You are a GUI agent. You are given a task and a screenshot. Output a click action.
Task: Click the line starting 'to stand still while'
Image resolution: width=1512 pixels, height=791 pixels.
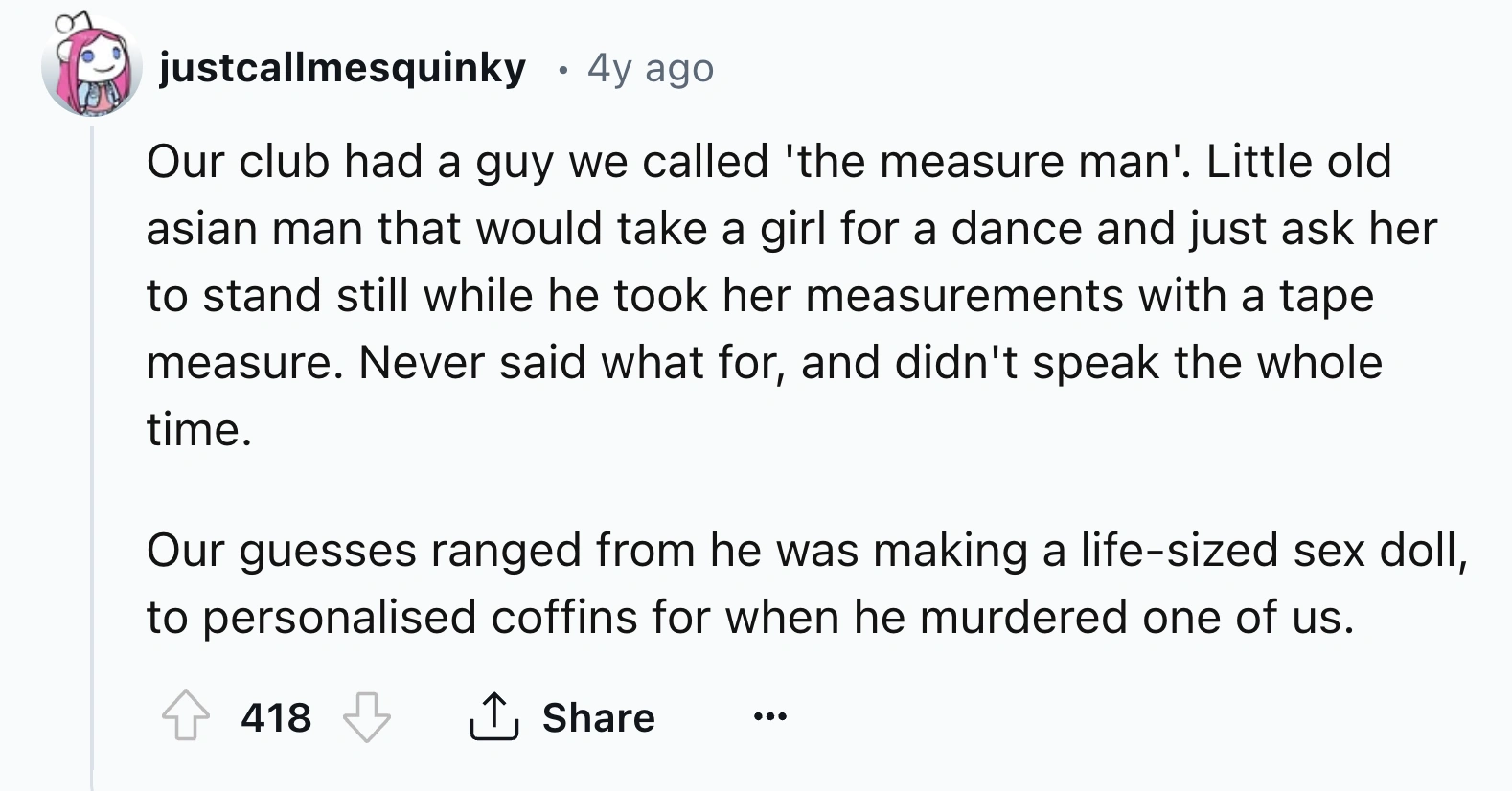[759, 295]
